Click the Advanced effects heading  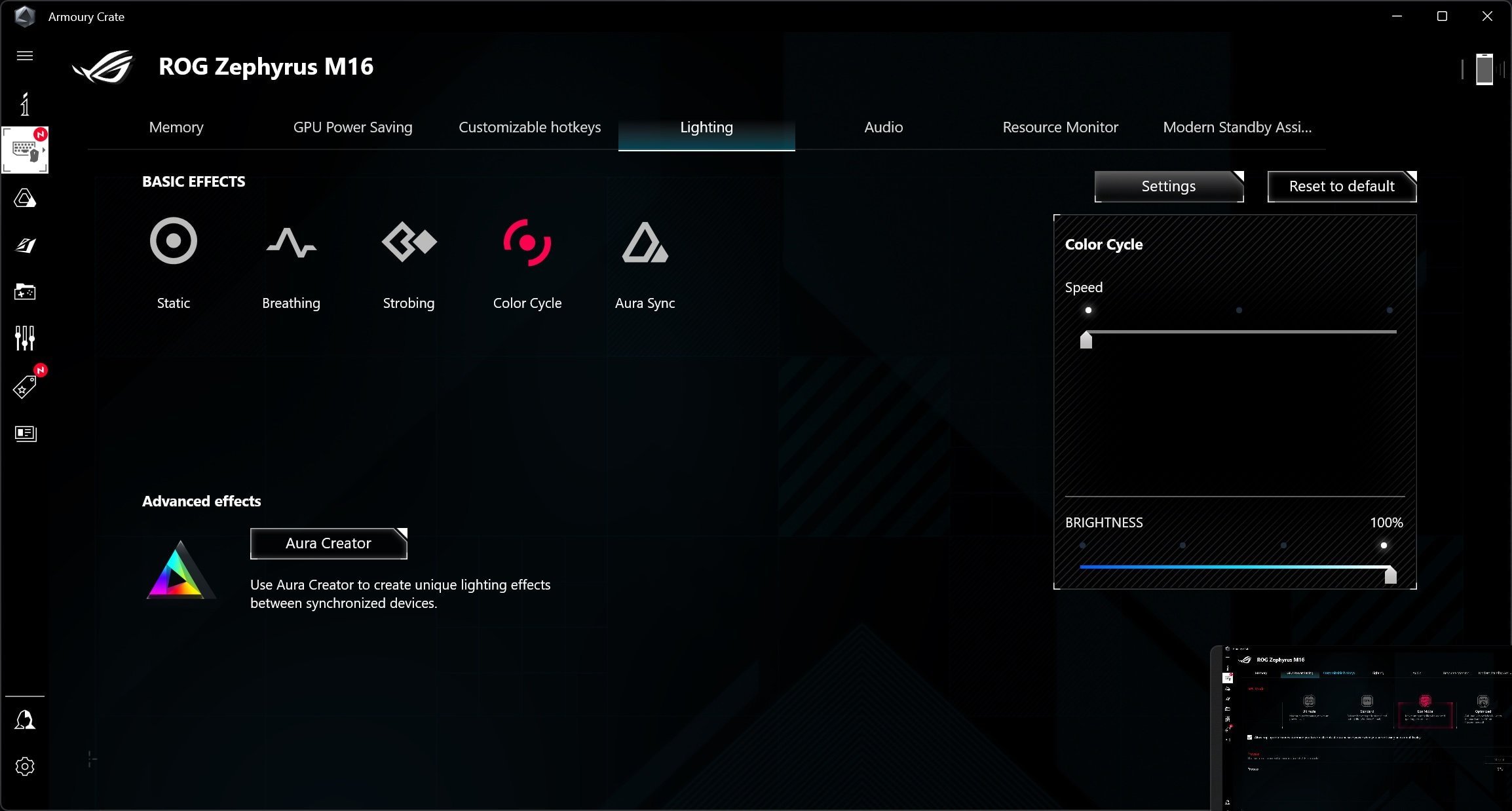click(x=202, y=502)
